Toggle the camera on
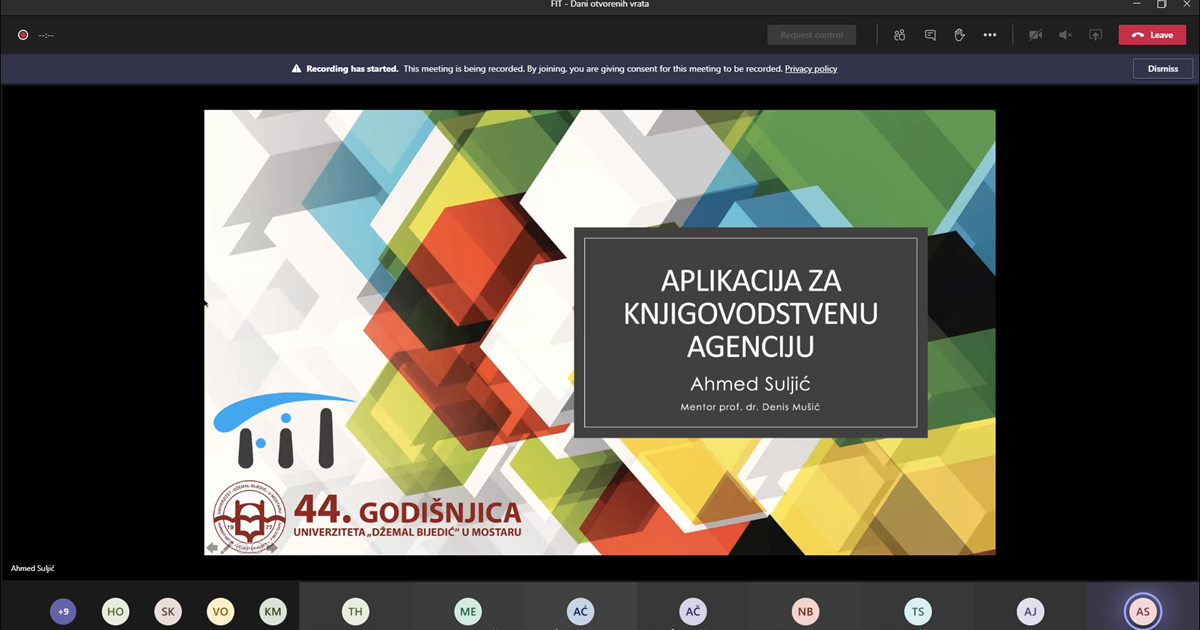The height and width of the screenshot is (630, 1200). [1035, 35]
